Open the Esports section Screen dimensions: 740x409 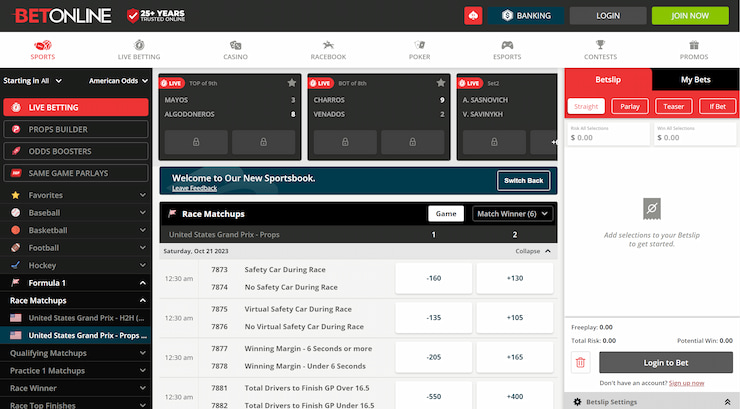click(507, 50)
